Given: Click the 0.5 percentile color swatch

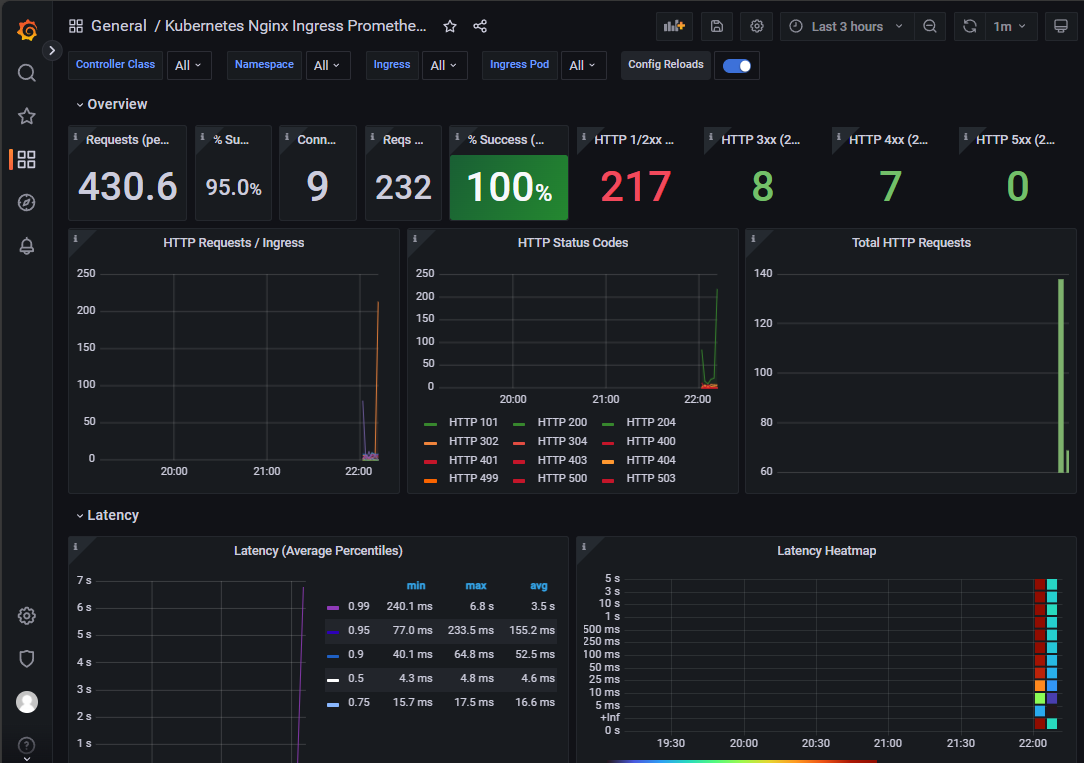Looking at the screenshot, I should tap(333, 680).
